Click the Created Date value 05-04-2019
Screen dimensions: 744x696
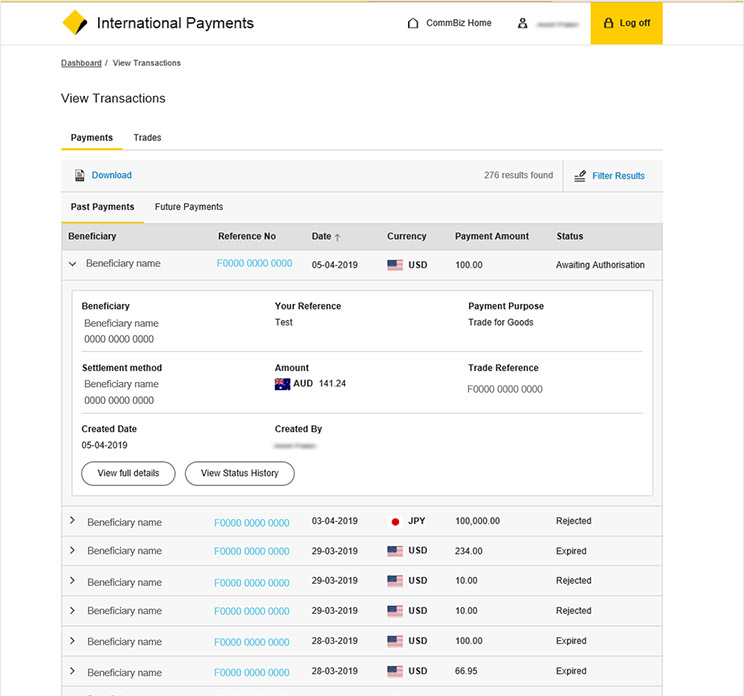click(104, 445)
